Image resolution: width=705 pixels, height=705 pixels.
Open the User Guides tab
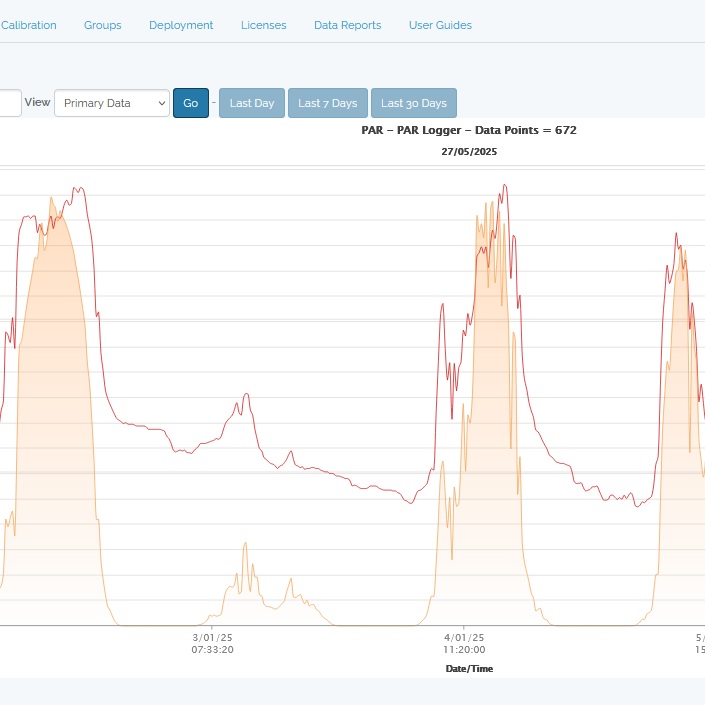click(440, 25)
